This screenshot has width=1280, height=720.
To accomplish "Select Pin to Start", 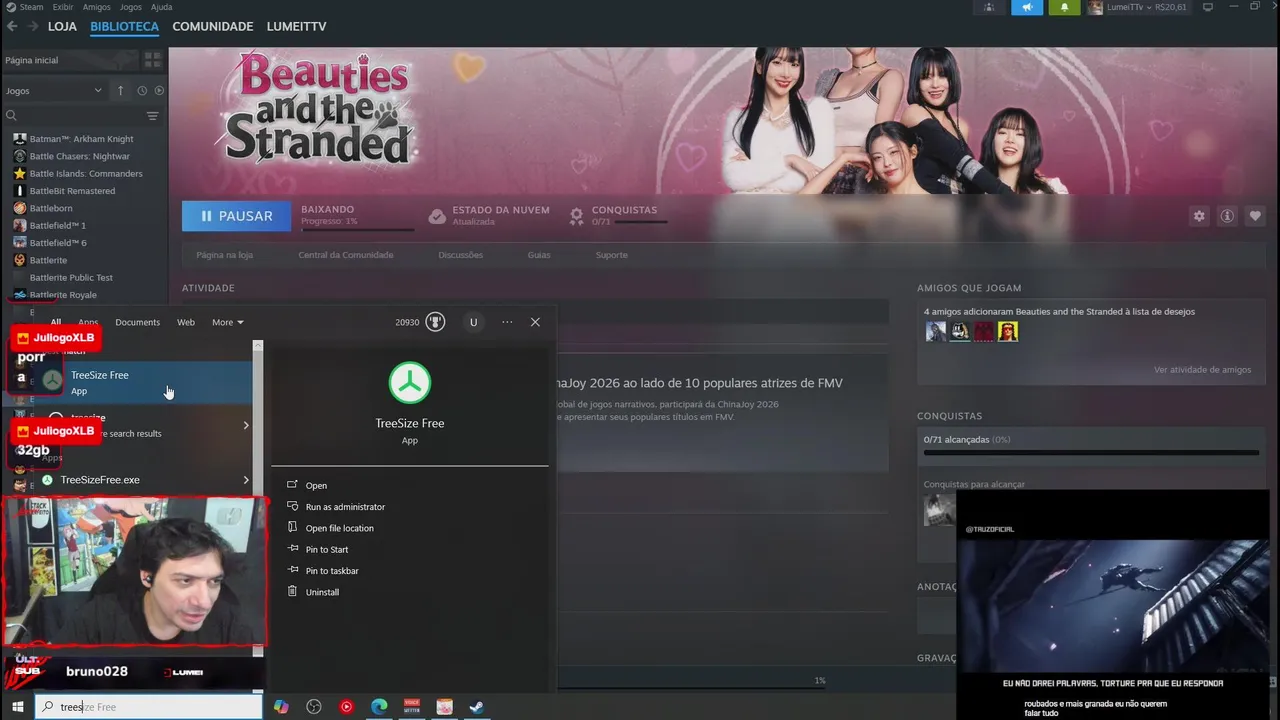I will point(327,549).
